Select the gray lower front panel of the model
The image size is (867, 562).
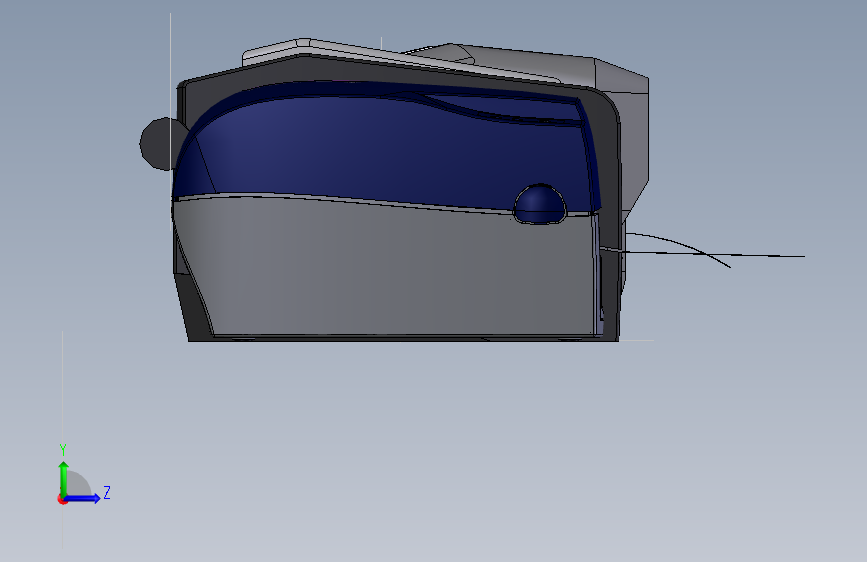(387, 266)
